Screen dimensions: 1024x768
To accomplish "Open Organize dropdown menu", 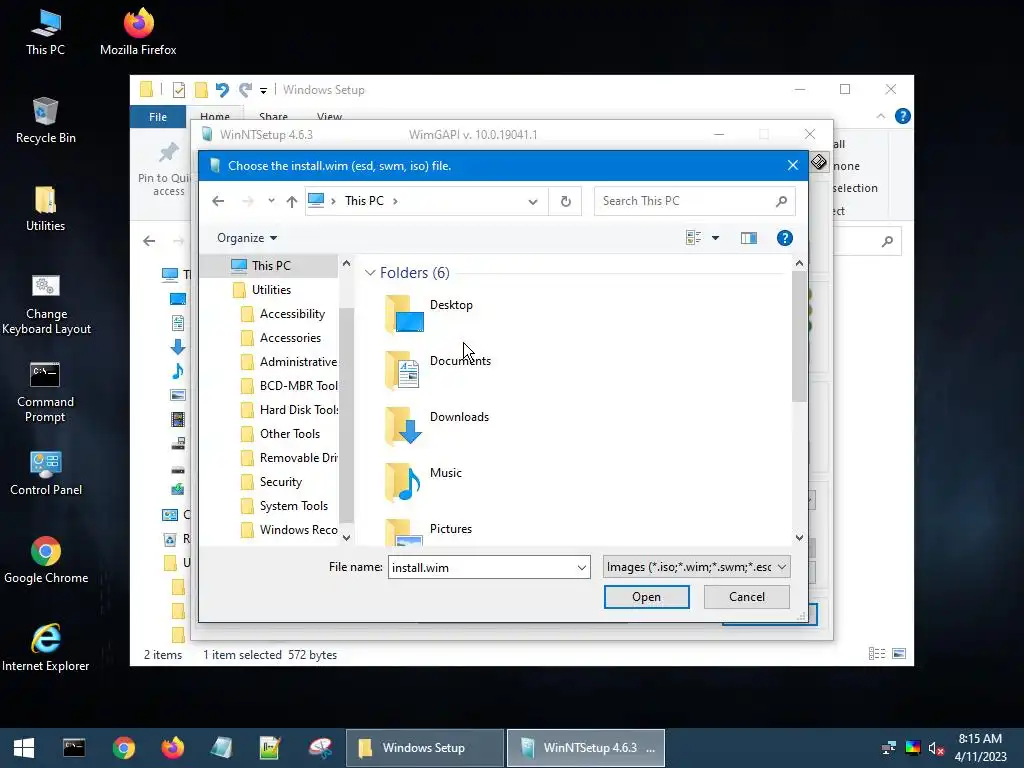I will pos(247,238).
